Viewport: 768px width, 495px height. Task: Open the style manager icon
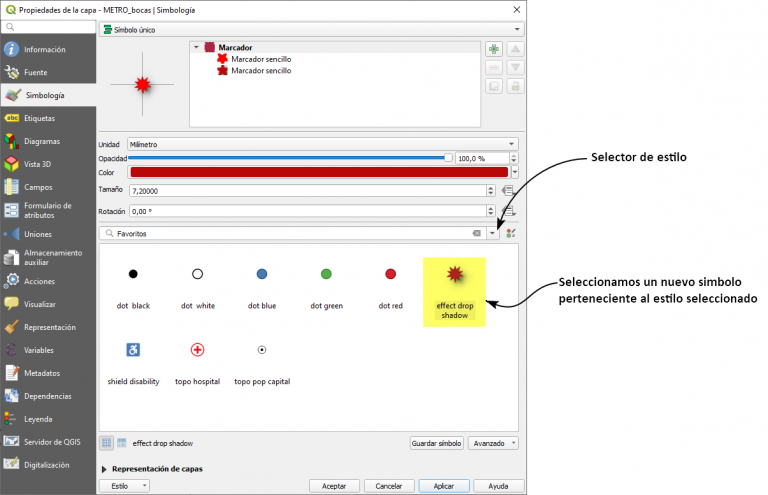point(511,233)
